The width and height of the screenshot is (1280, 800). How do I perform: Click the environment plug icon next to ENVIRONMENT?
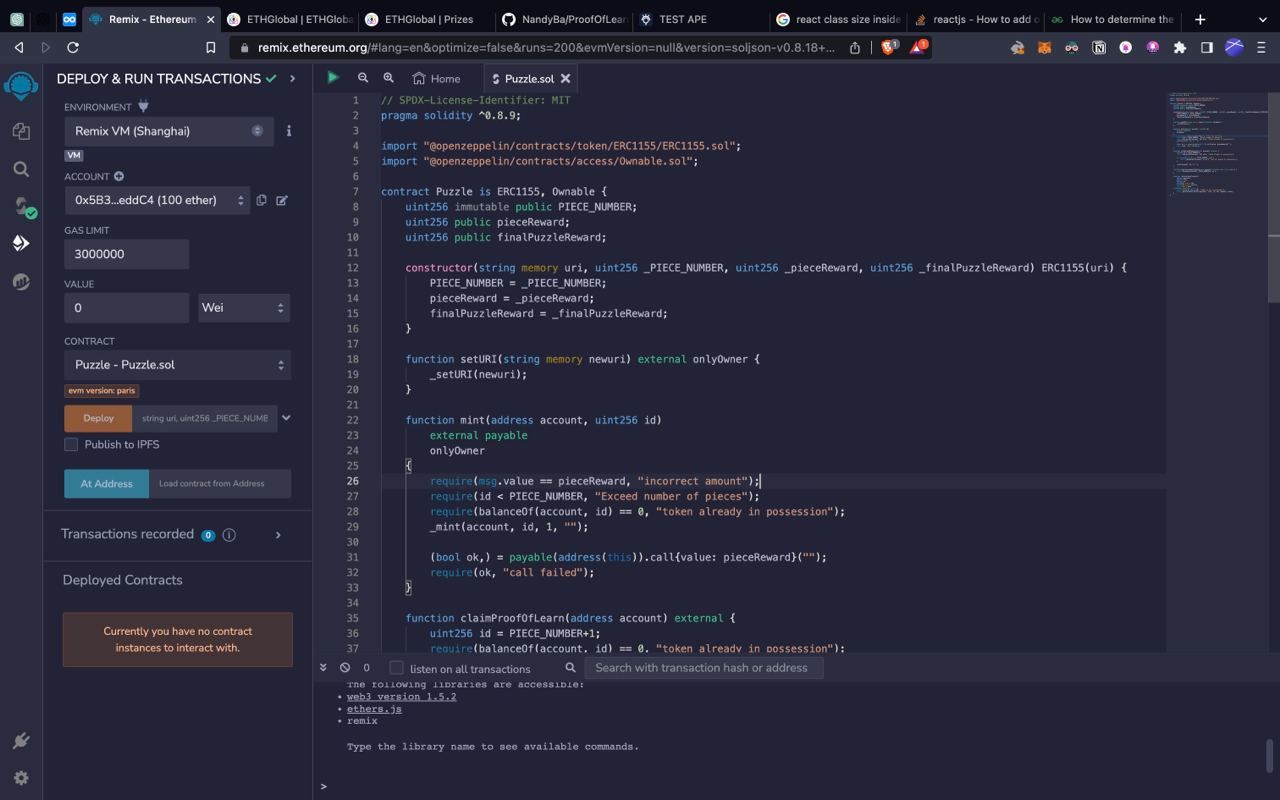143,106
